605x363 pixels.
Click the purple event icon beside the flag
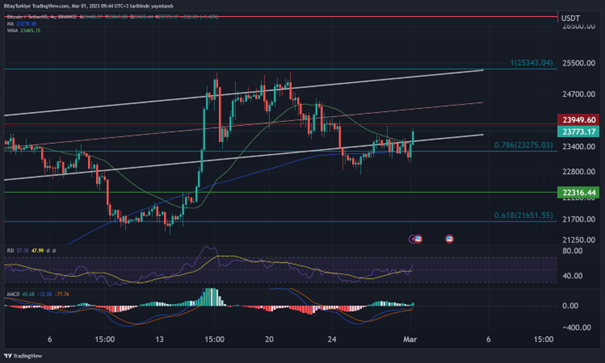[412, 239]
